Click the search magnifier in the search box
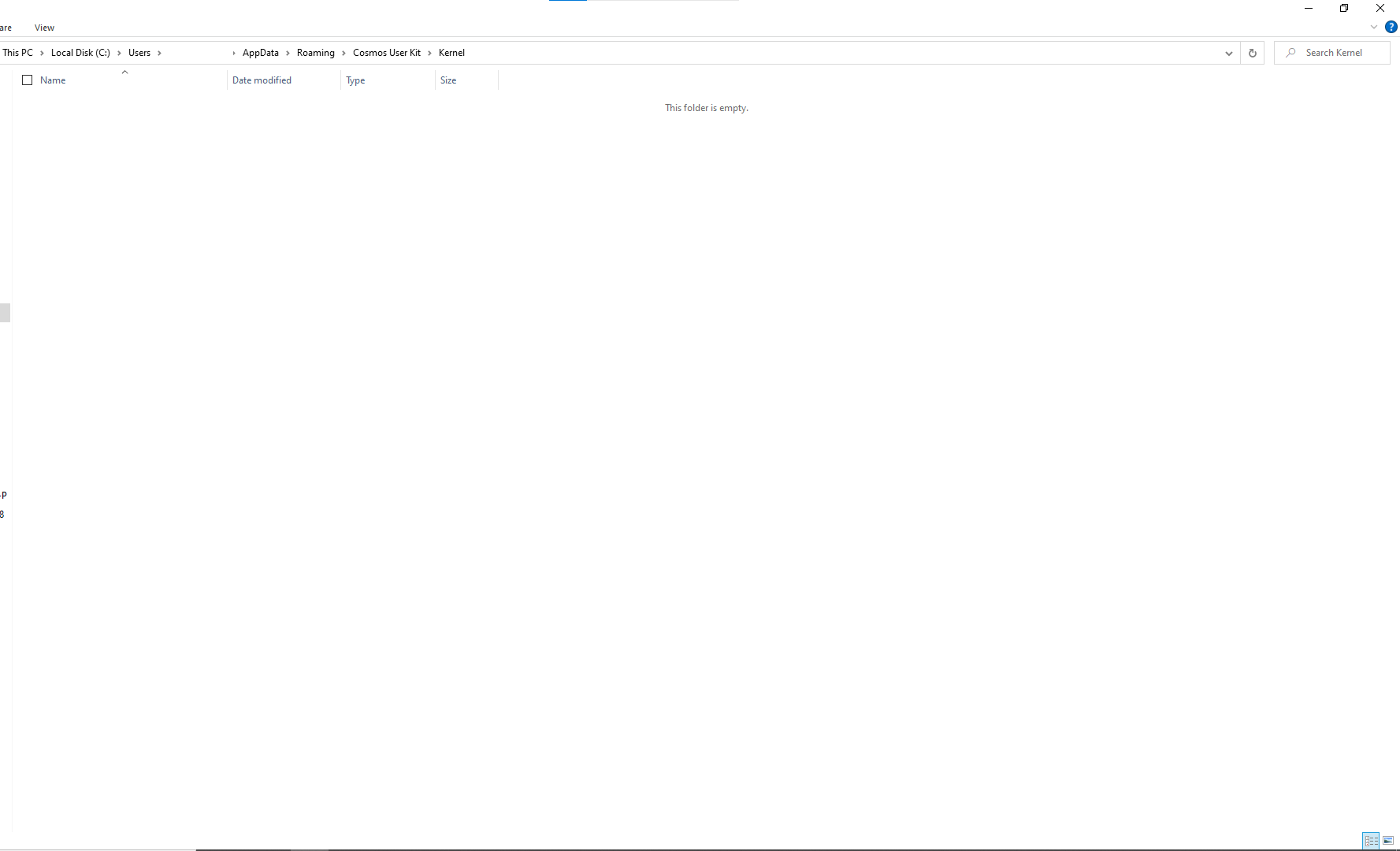The height and width of the screenshot is (851, 1400). (1290, 52)
